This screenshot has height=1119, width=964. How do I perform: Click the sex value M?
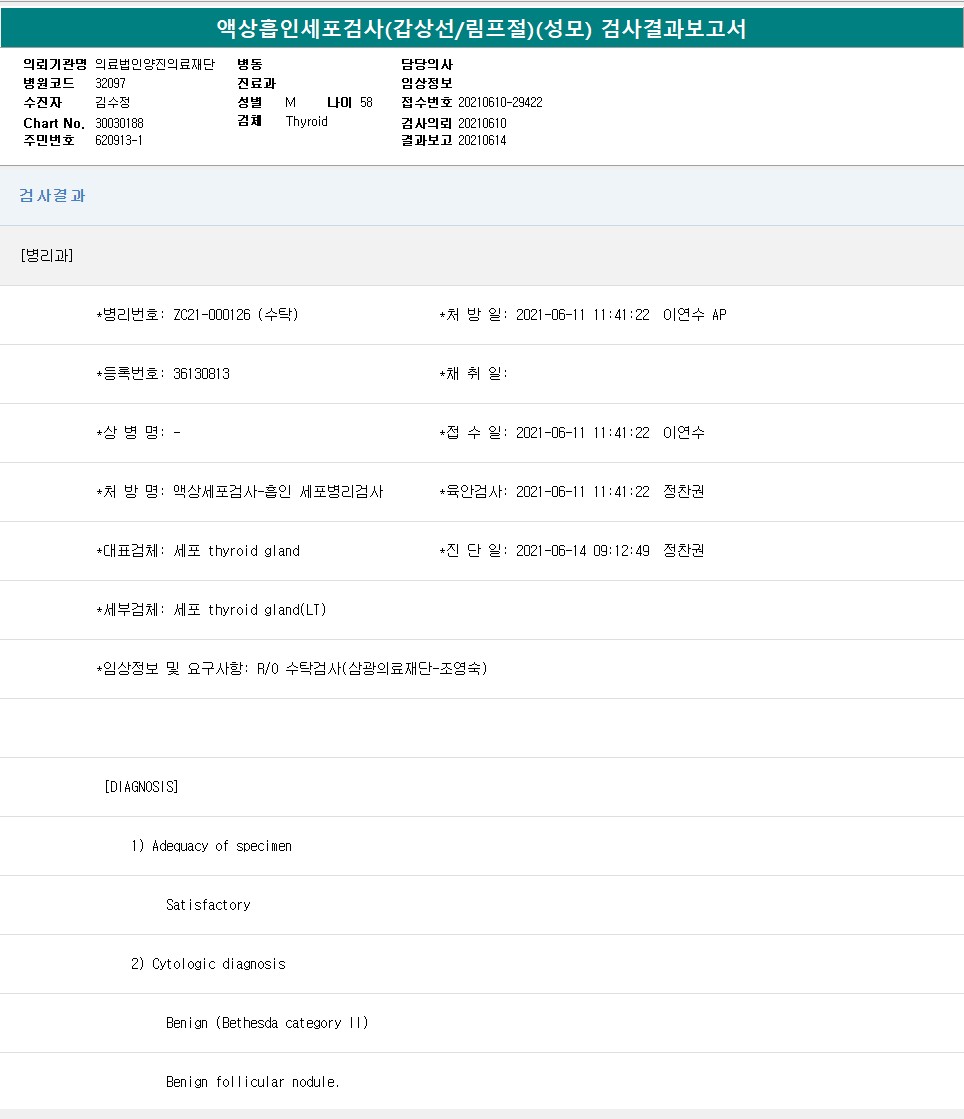(x=290, y=103)
